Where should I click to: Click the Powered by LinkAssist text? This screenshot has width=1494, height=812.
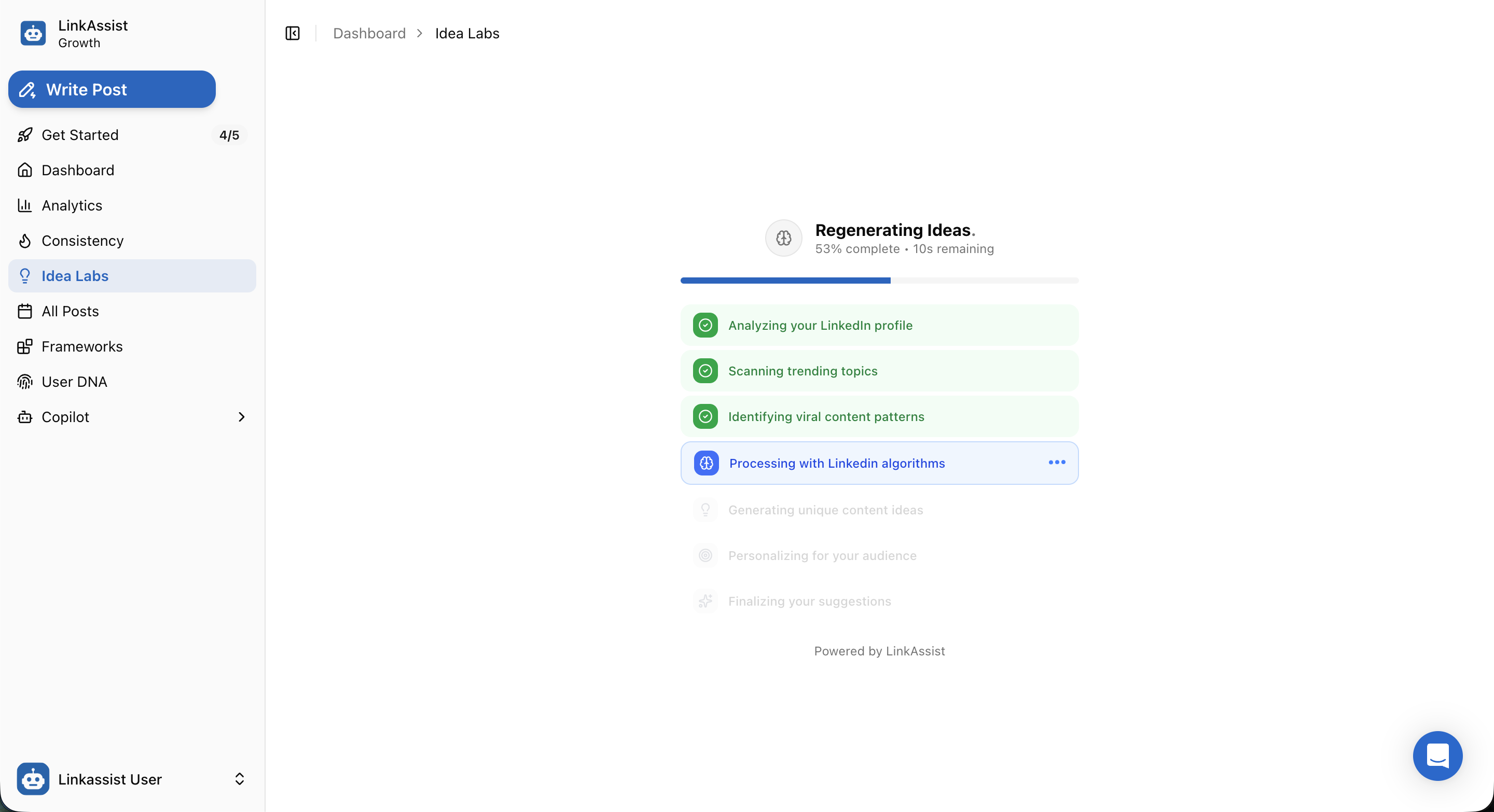tap(879, 651)
